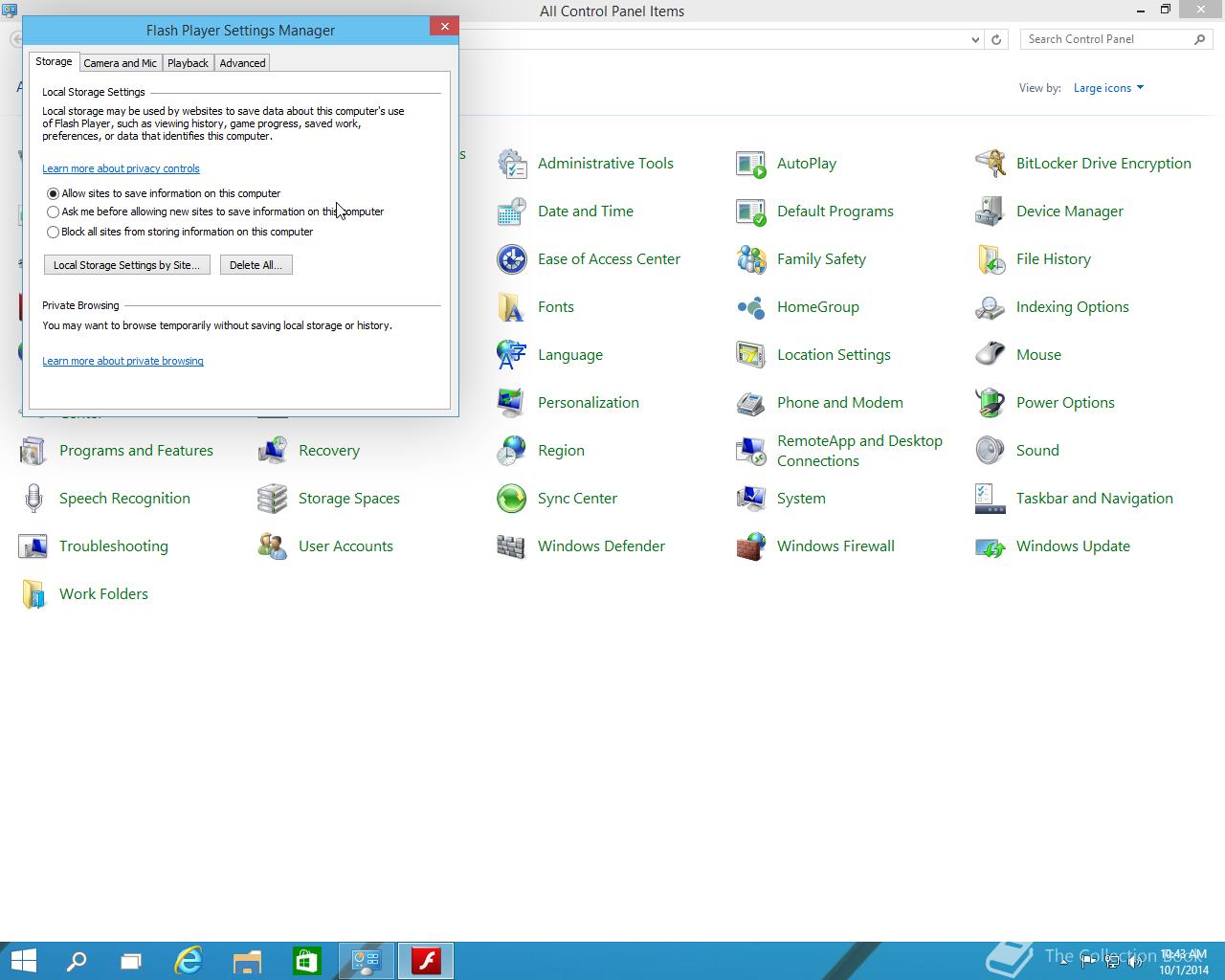Open Administrative Tools icon
Viewport: 1225px width, 980px height.
click(x=512, y=164)
